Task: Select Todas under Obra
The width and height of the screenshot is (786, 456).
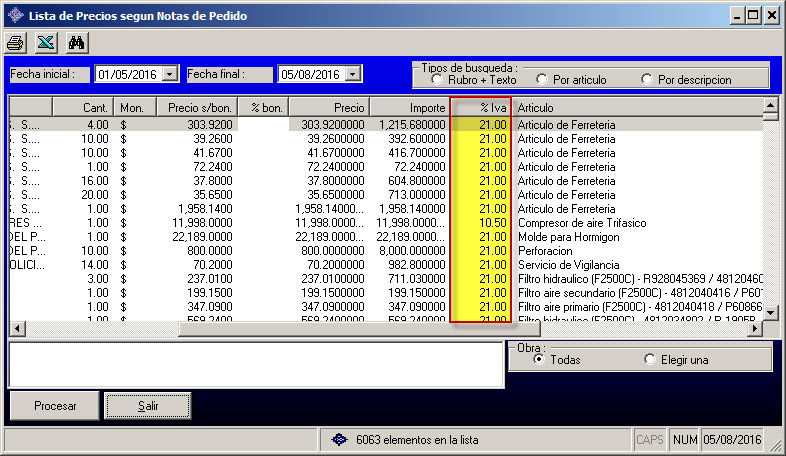Action: point(540,359)
